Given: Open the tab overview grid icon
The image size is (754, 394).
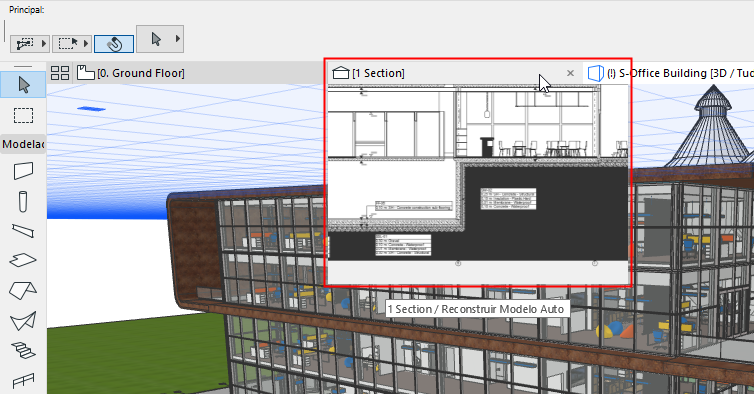Looking at the screenshot, I should 60,73.
